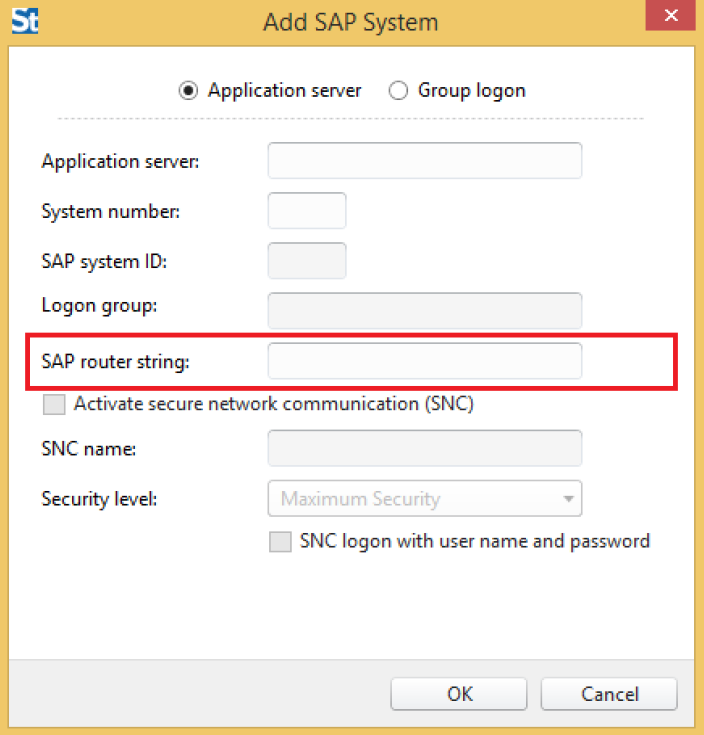Viewport: 704px width, 735px height.
Task: Enable Activate secure network communication checkbox
Action: pos(54,404)
